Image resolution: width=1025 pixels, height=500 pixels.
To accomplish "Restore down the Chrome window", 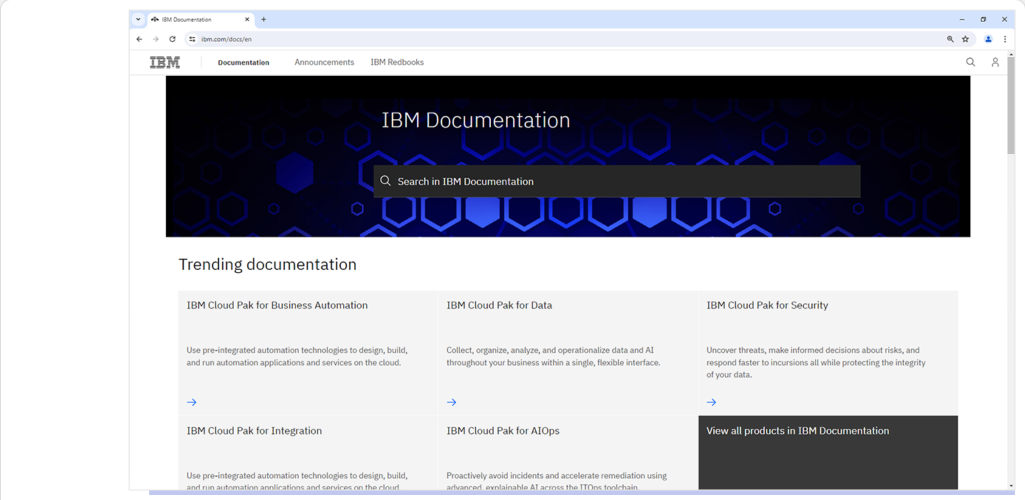I will coord(983,20).
